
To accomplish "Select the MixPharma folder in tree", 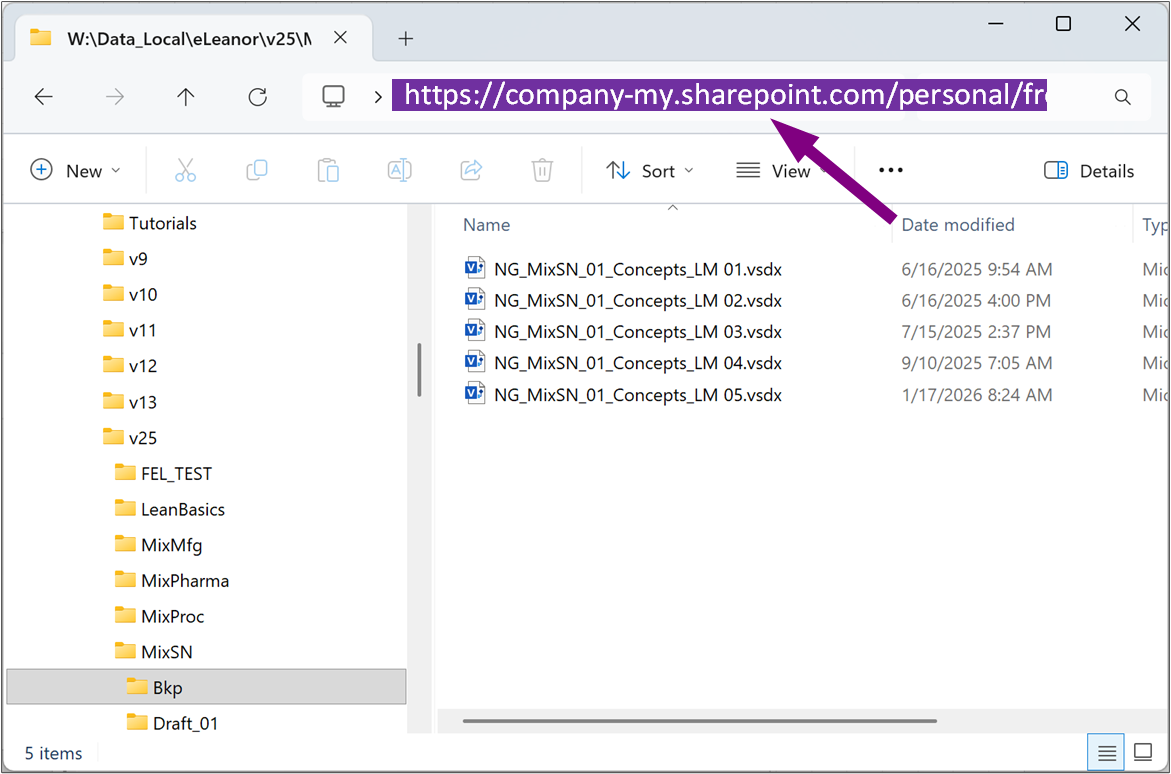I will tap(184, 581).
